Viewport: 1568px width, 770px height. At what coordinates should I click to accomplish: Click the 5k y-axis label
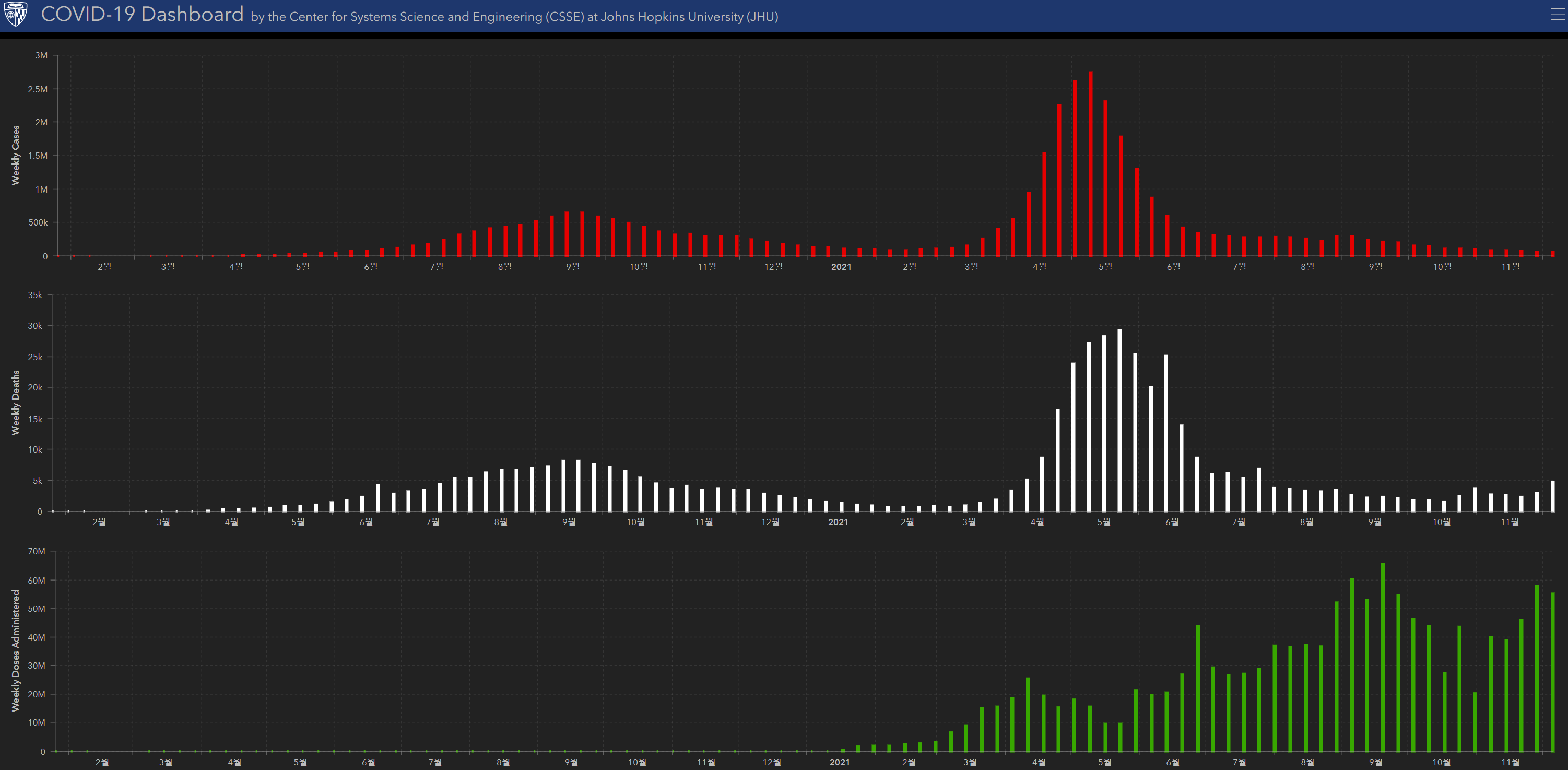tap(38, 481)
